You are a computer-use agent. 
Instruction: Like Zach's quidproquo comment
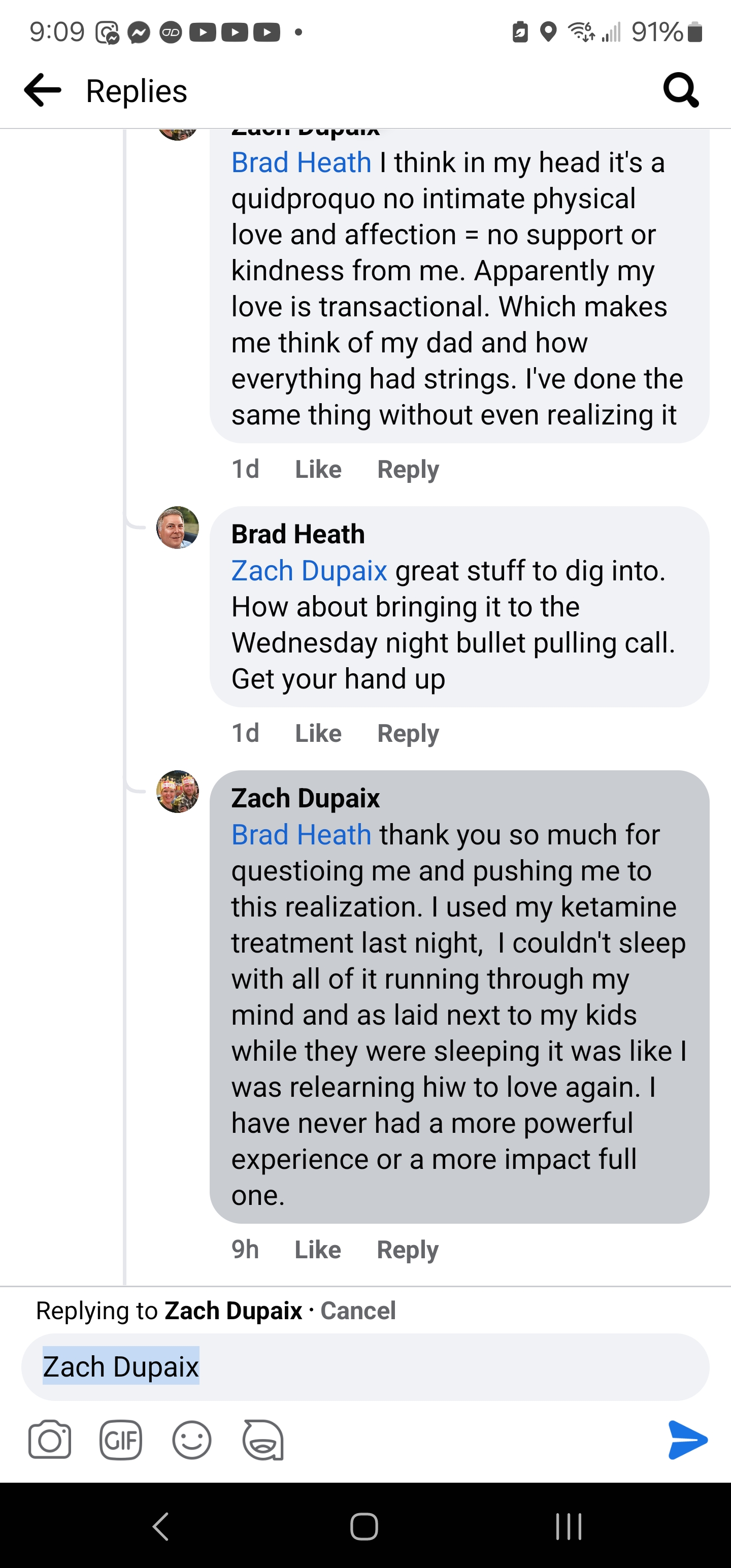click(318, 469)
